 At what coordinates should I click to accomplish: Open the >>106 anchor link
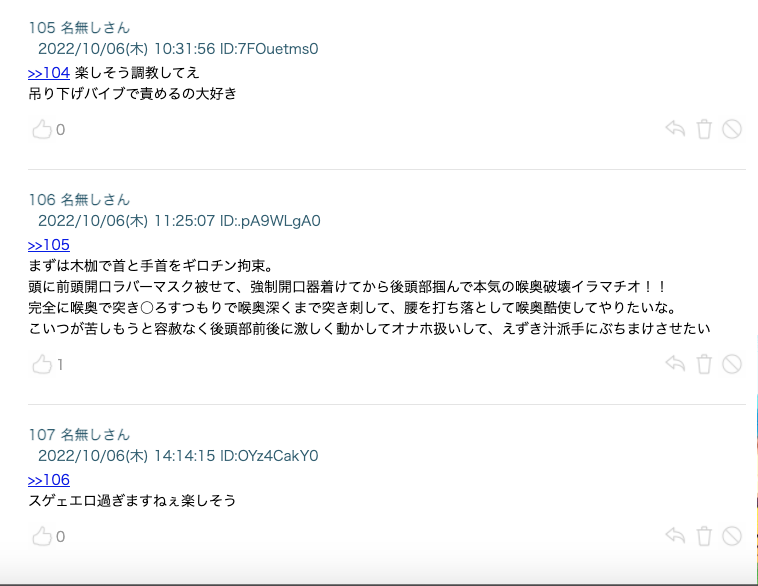coord(49,480)
